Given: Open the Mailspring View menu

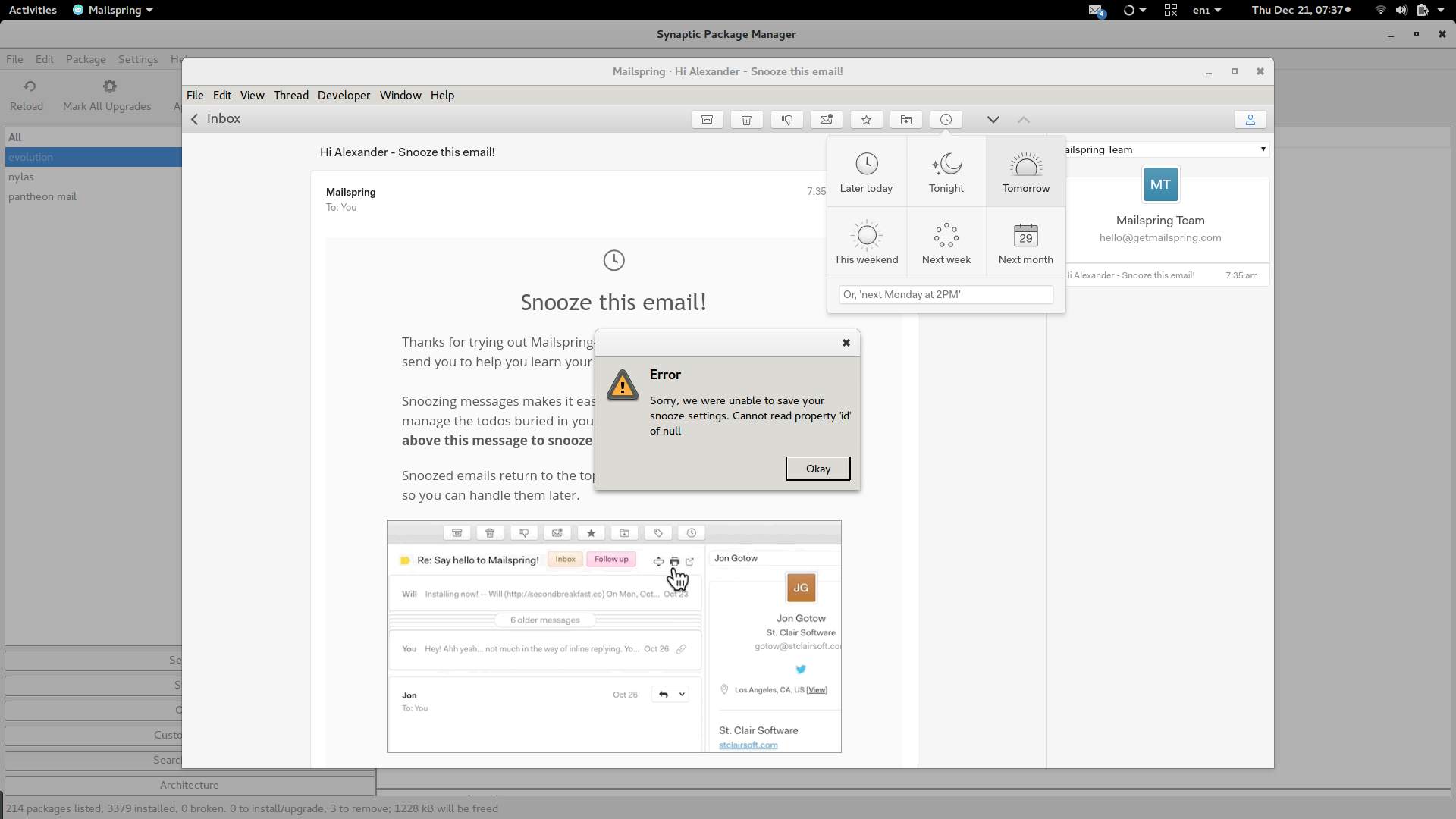Looking at the screenshot, I should tap(253, 96).
